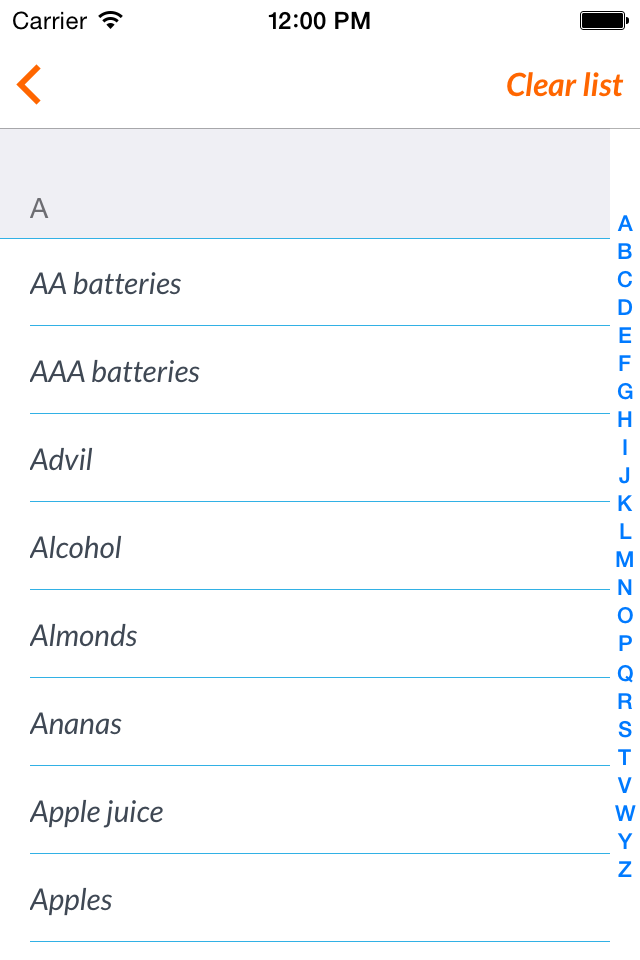The image size is (640, 960).
Task: Go to index letter S
Action: pos(625,729)
